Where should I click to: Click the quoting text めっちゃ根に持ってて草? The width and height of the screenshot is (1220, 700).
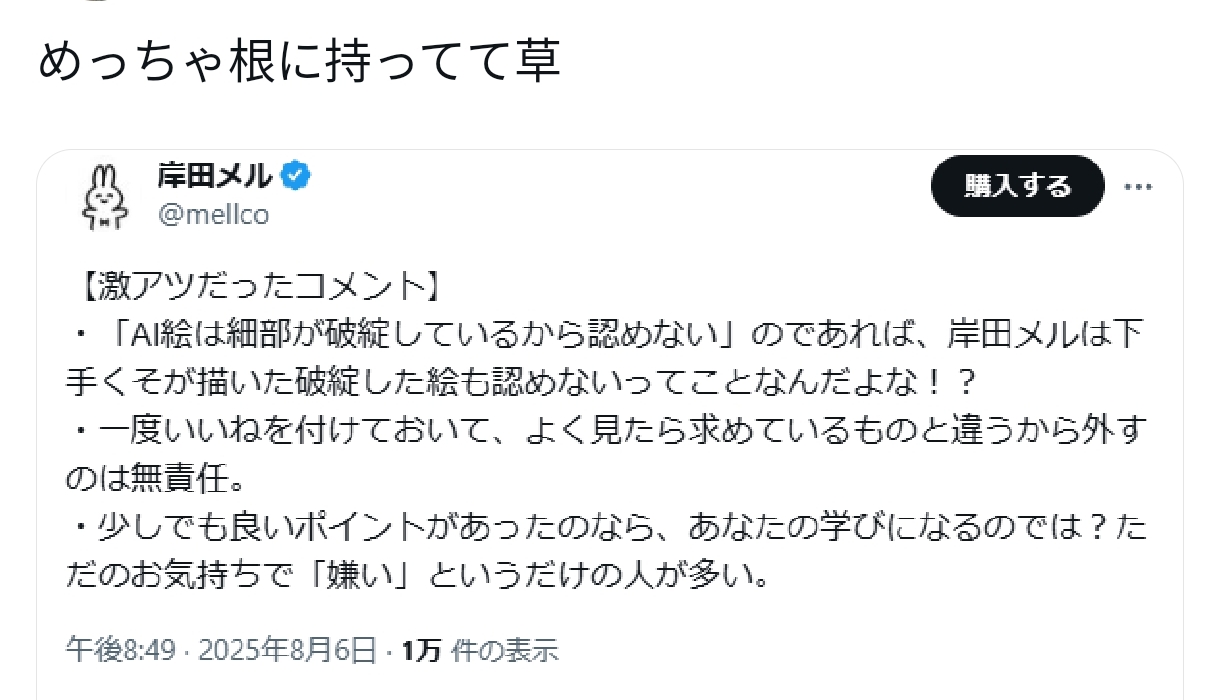[299, 62]
